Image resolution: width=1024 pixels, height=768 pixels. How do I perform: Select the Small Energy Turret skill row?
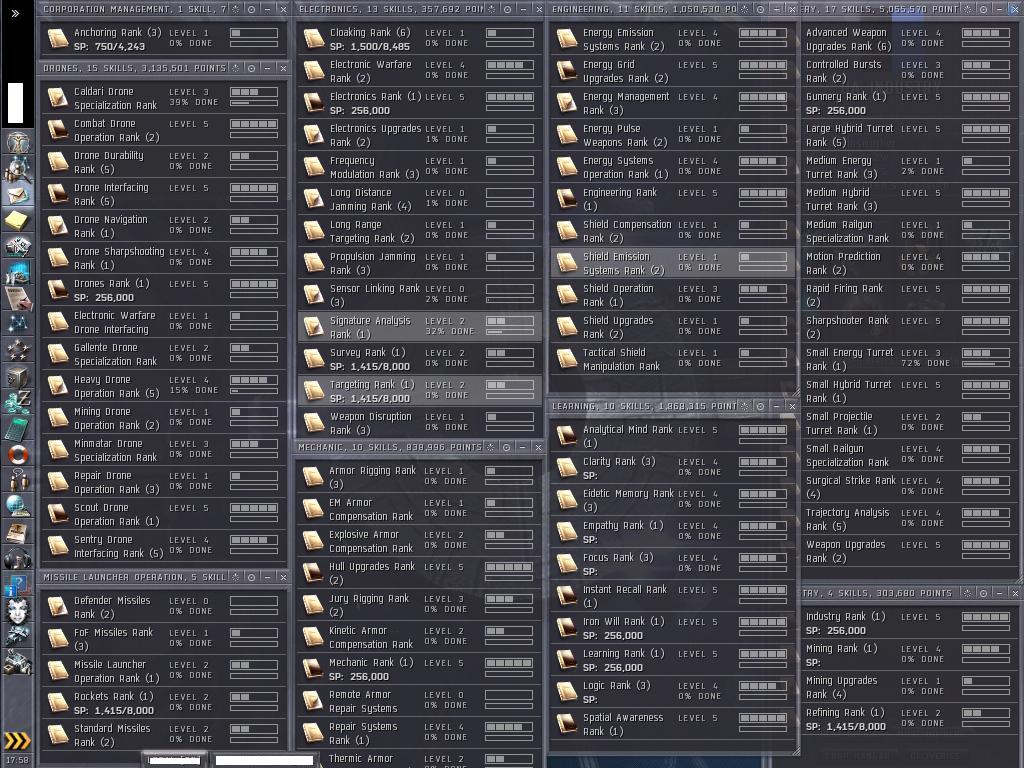(910, 359)
